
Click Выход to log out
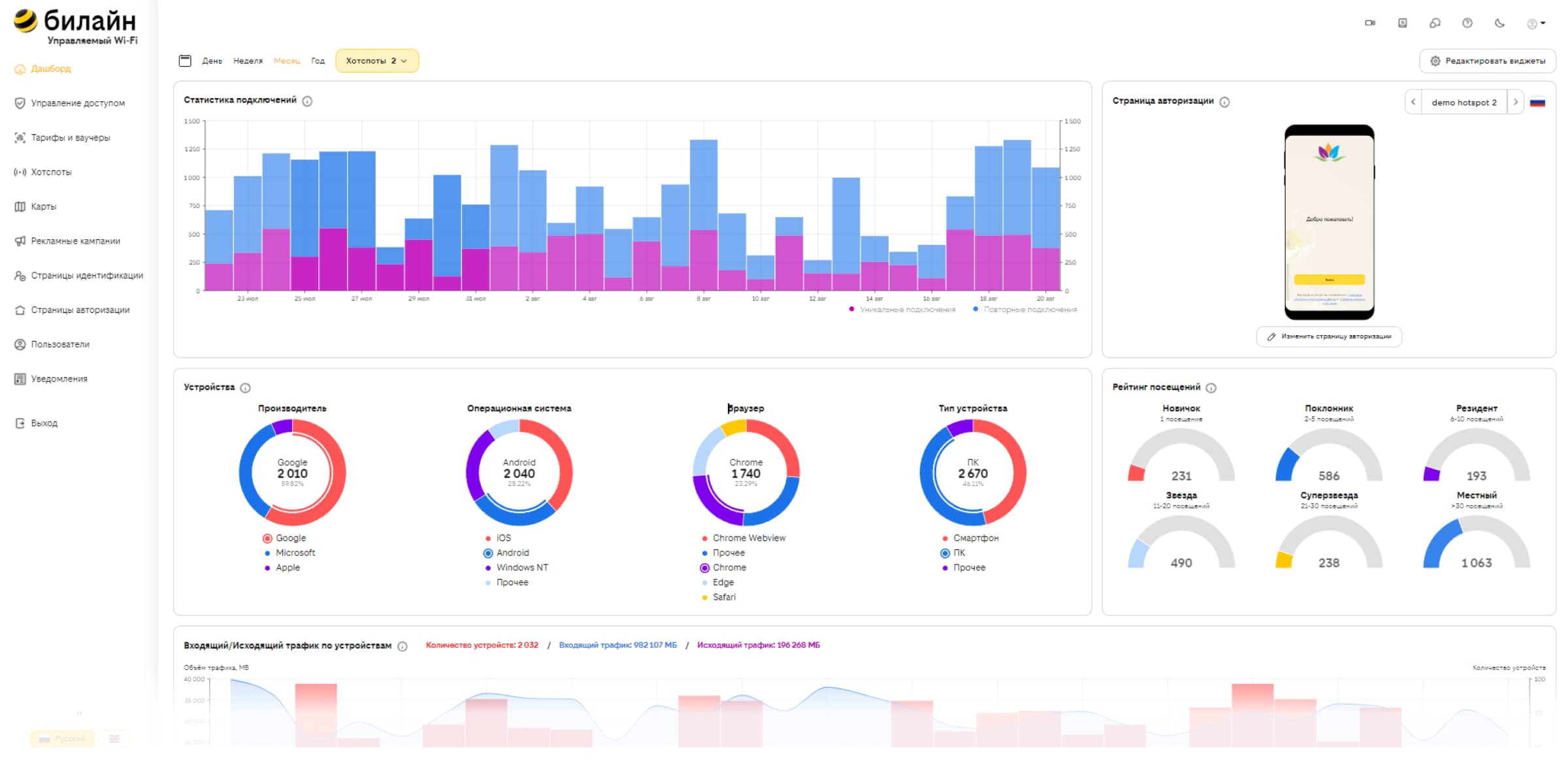click(36, 423)
